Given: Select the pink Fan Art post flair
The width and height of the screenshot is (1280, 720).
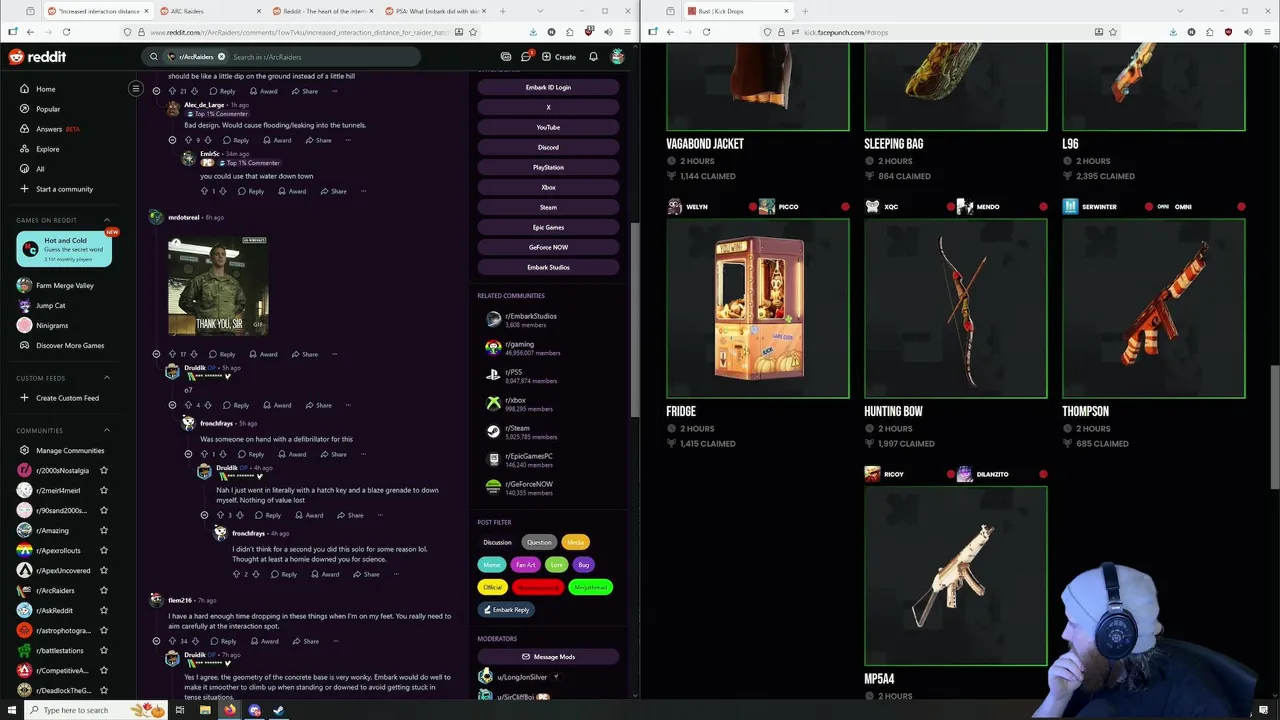Looking at the screenshot, I should click(525, 565).
